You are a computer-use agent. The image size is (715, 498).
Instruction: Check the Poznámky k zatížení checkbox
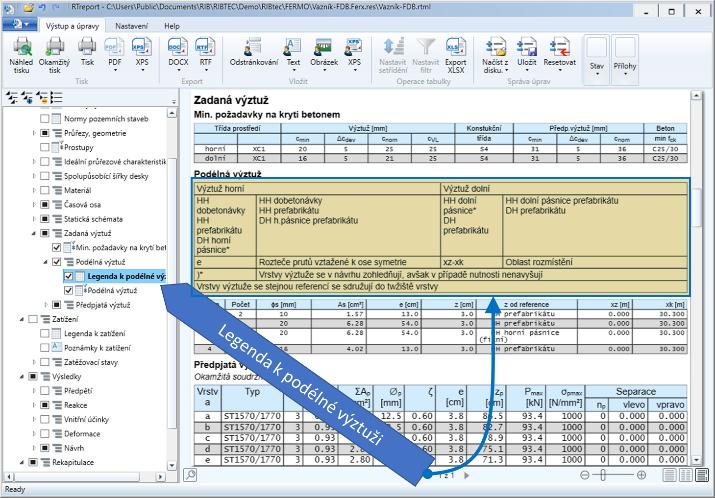[45, 348]
